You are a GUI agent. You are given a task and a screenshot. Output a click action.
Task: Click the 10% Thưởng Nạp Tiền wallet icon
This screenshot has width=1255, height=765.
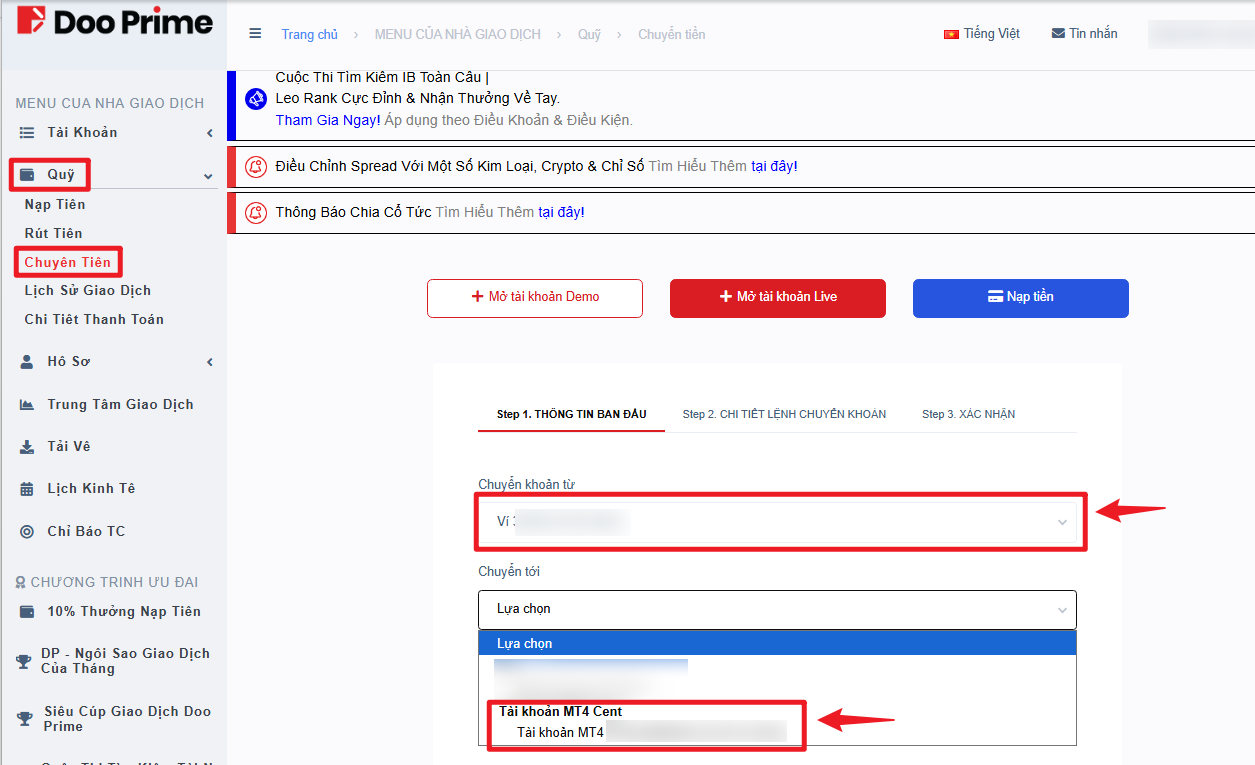click(27, 612)
